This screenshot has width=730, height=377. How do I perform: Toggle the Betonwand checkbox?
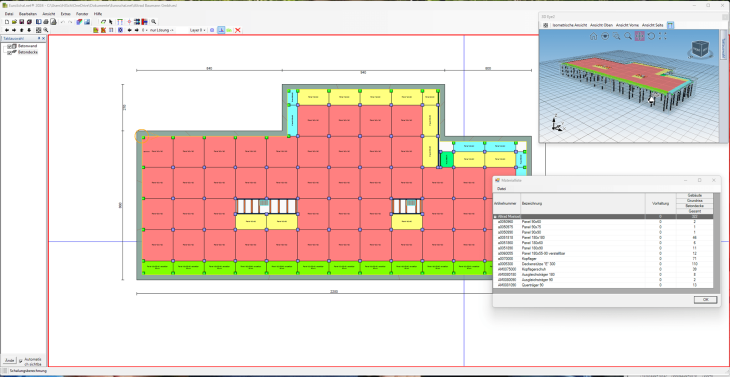pos(9,47)
